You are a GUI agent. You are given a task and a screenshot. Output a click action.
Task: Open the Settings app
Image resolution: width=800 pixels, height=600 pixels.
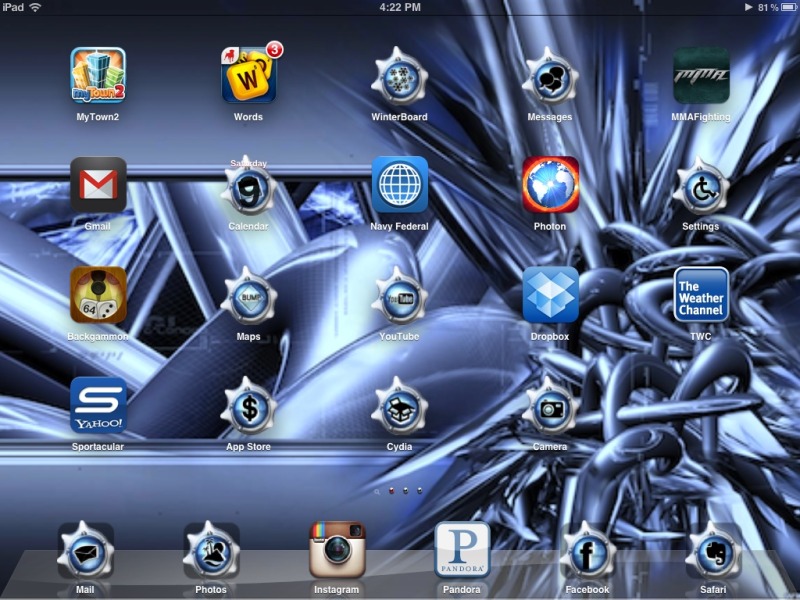701,187
